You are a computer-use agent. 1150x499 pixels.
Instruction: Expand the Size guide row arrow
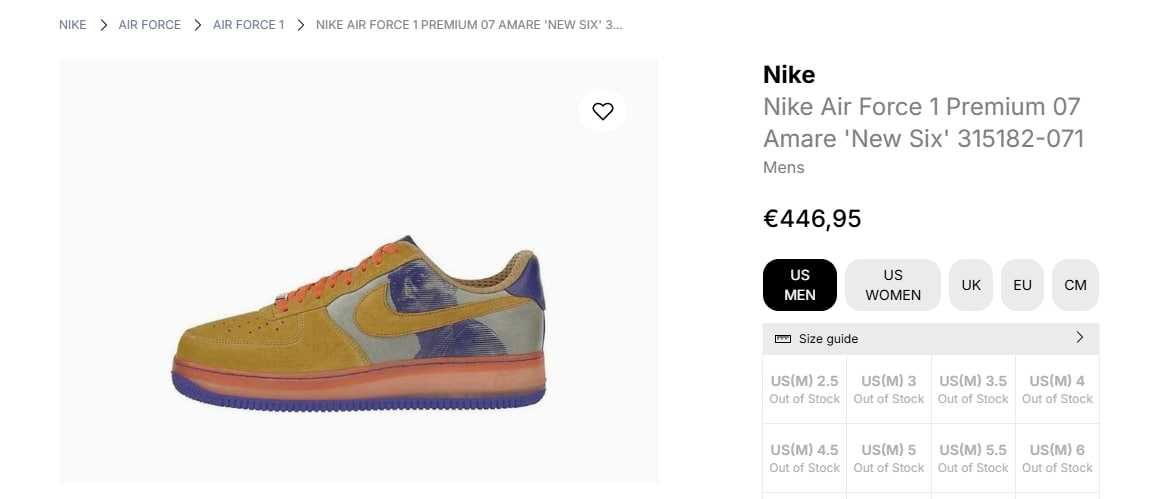pos(1080,338)
